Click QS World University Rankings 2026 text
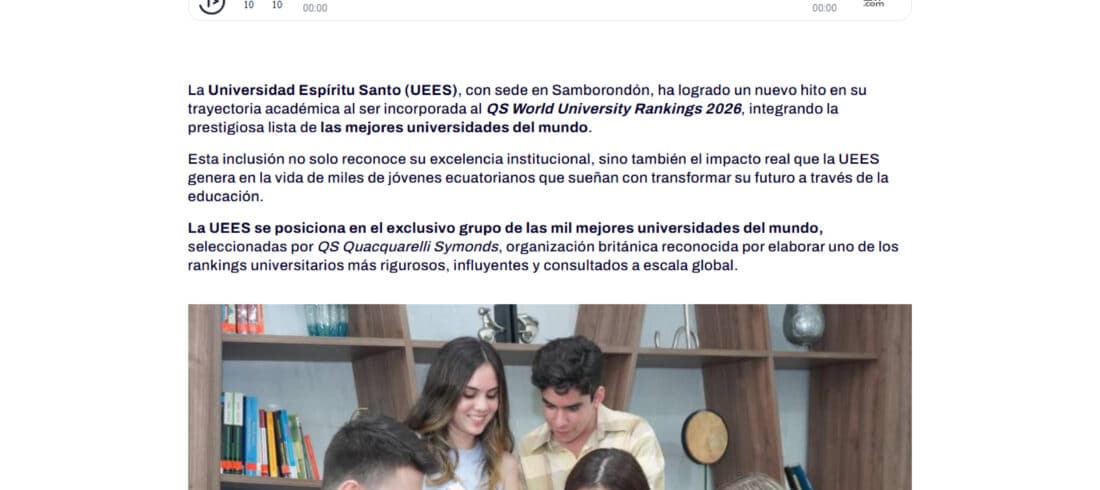Image resolution: width=1100 pixels, height=490 pixels. point(614,109)
